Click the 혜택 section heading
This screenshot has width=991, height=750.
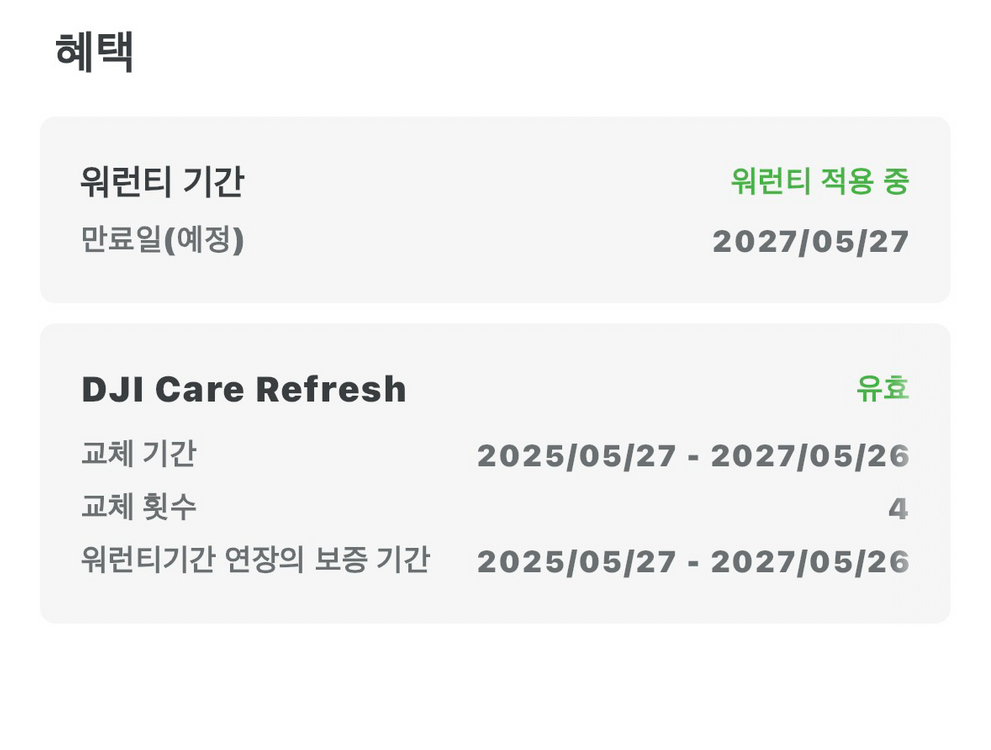[94, 52]
